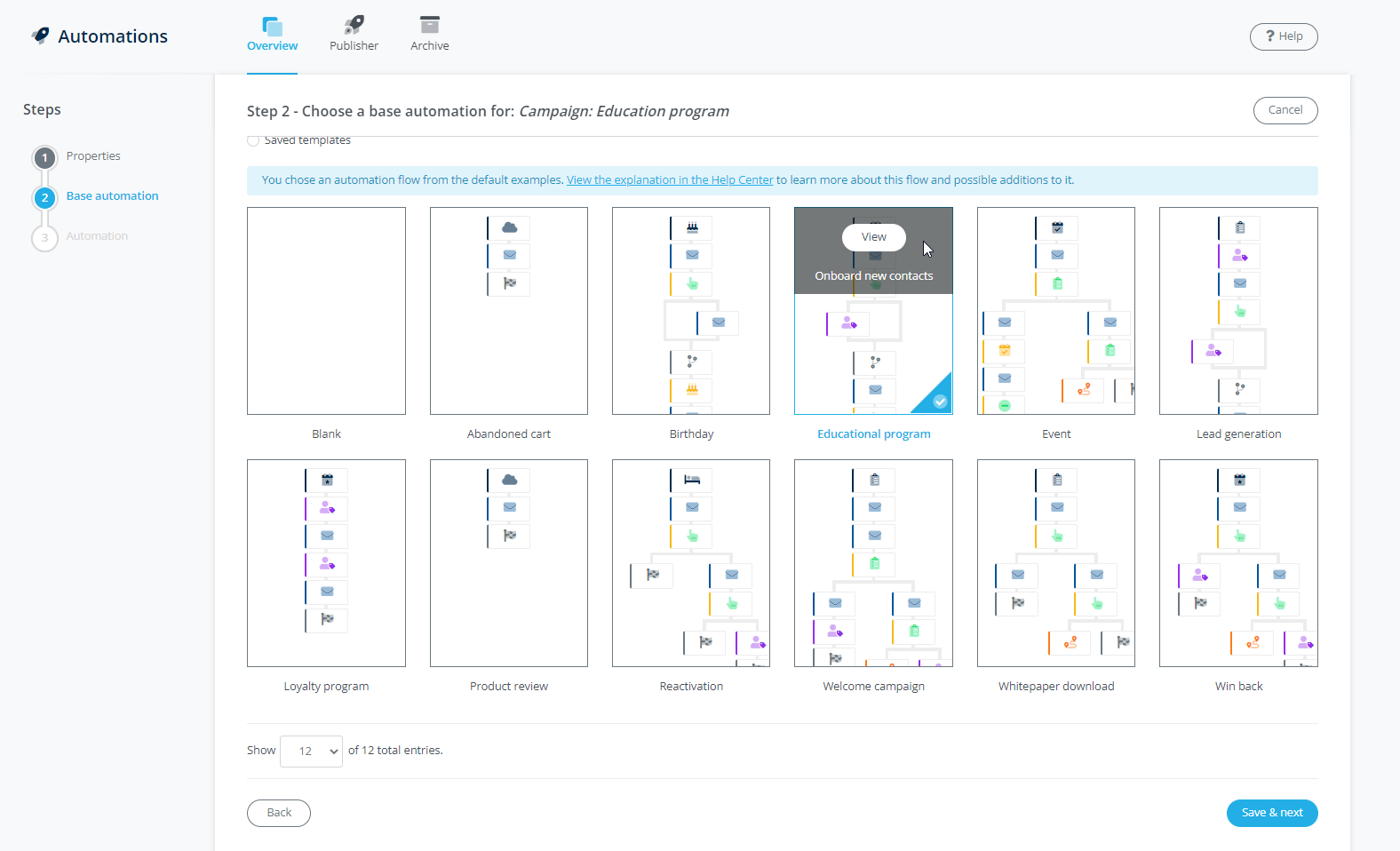
Task: Go to Properties step one
Action: [45, 158]
